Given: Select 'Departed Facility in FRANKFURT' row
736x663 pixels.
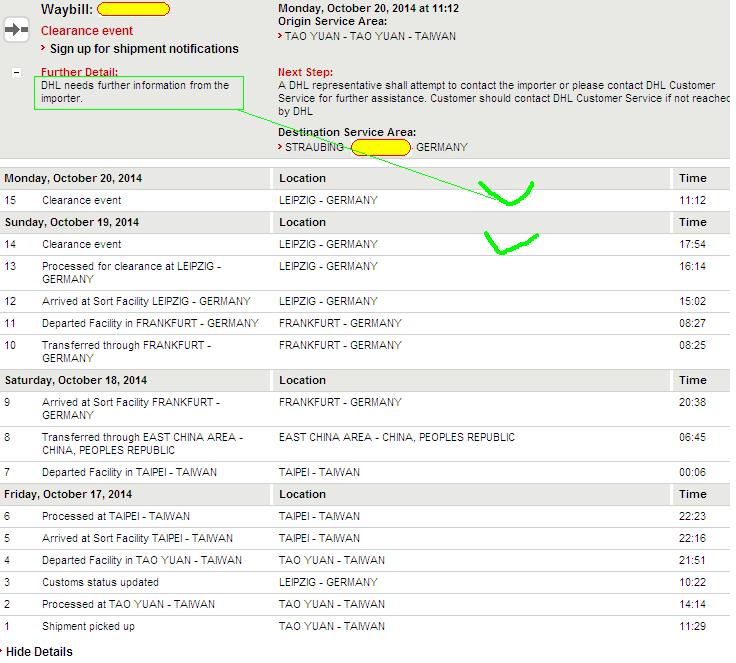Looking at the screenshot, I should [365, 324].
